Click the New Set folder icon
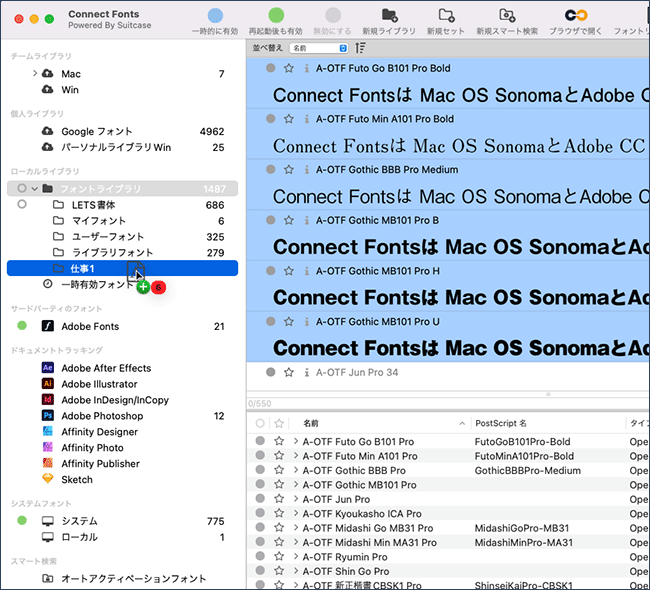The height and width of the screenshot is (590, 650). (447, 16)
